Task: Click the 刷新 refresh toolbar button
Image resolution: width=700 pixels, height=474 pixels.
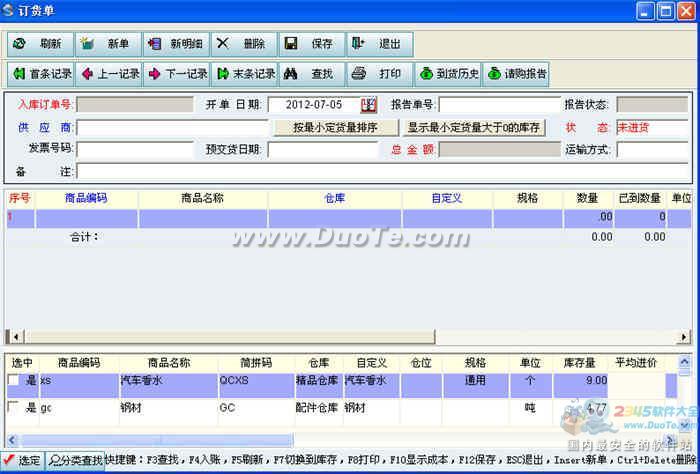Action: [x=40, y=44]
